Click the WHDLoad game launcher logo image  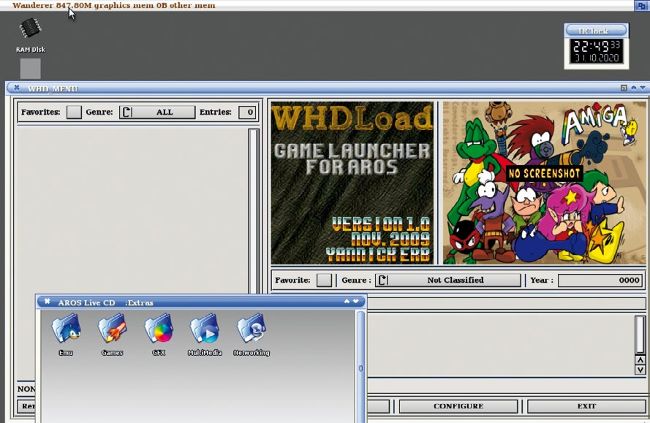tap(352, 182)
